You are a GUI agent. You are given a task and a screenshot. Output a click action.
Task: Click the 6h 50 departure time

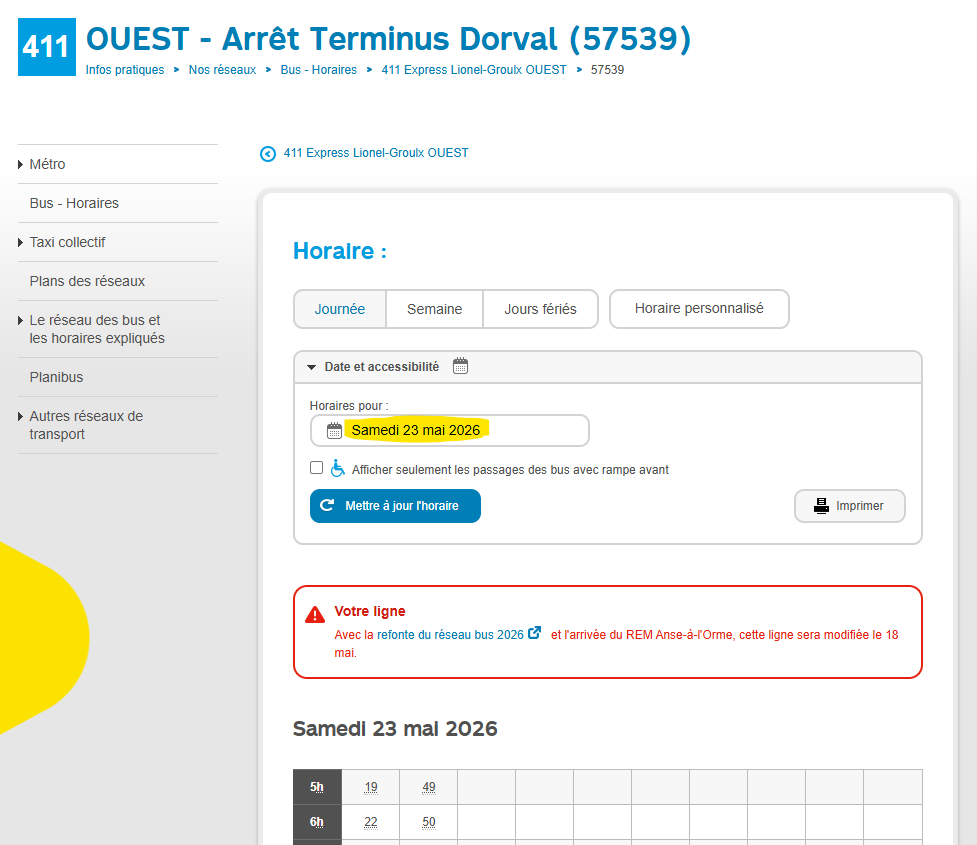coord(429,822)
